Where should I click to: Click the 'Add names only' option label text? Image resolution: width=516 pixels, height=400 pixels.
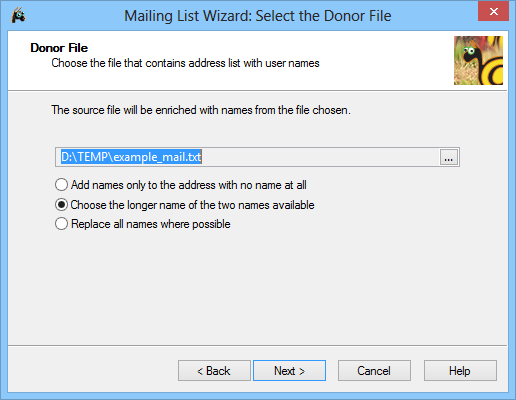pyautogui.click(x=189, y=185)
